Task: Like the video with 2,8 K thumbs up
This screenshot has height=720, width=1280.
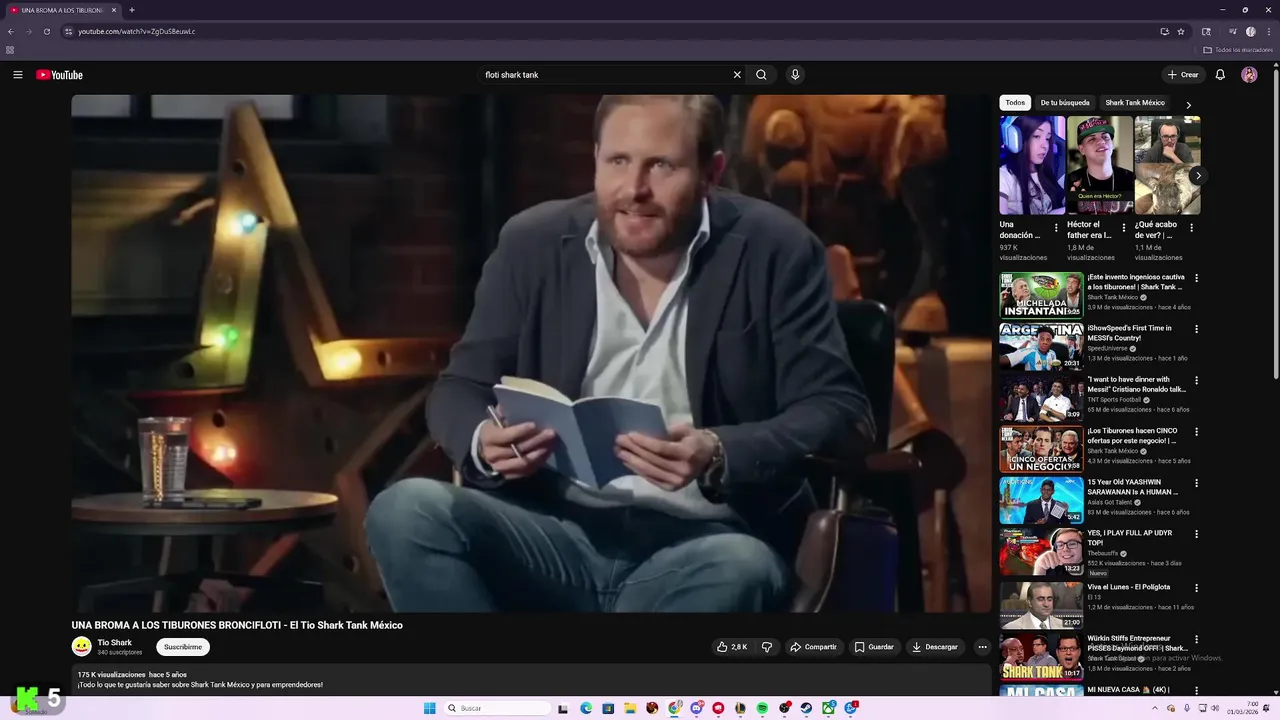Action: (732, 647)
